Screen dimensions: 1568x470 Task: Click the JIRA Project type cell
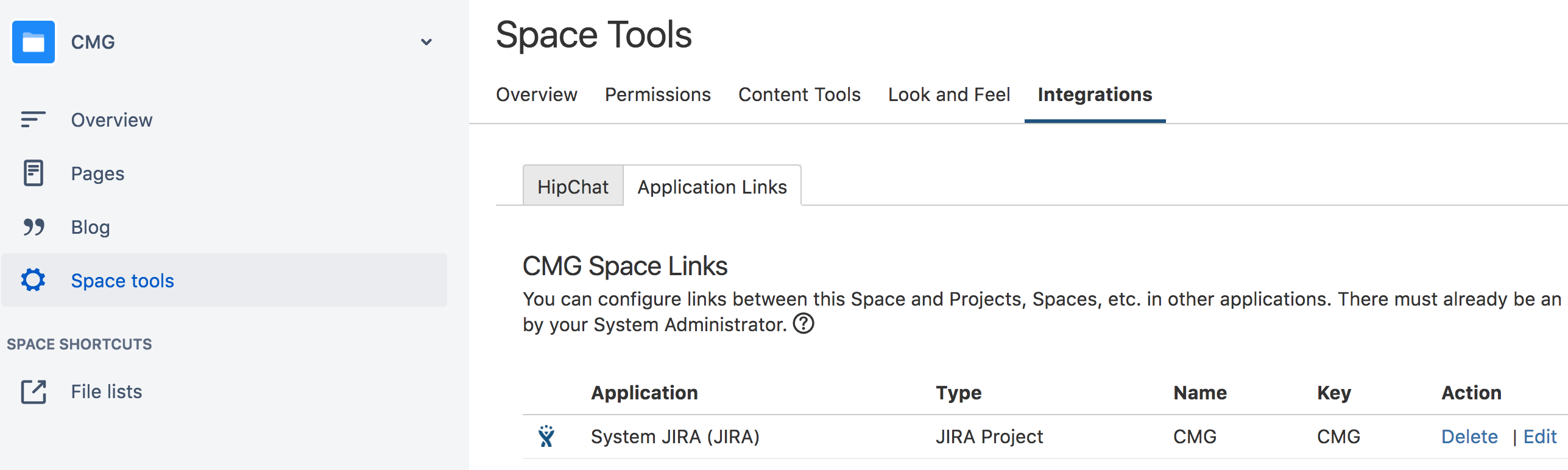coord(989,437)
